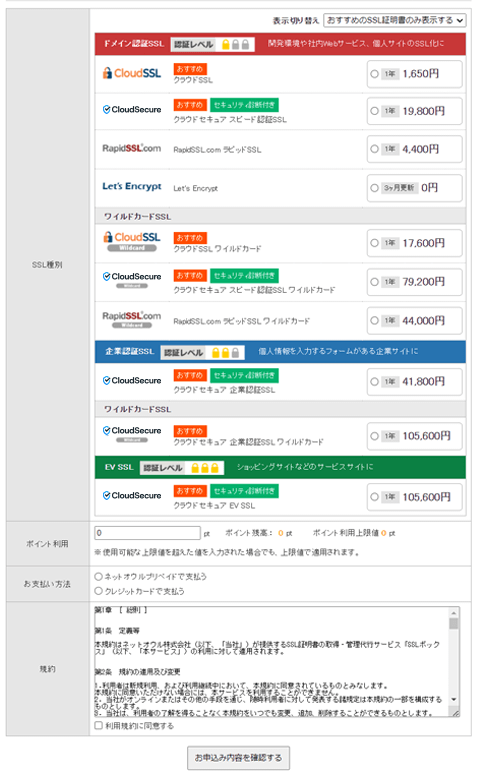Click the クラウドセキュア EV SSL product name
This screenshot has height=778, width=480.
[214, 506]
